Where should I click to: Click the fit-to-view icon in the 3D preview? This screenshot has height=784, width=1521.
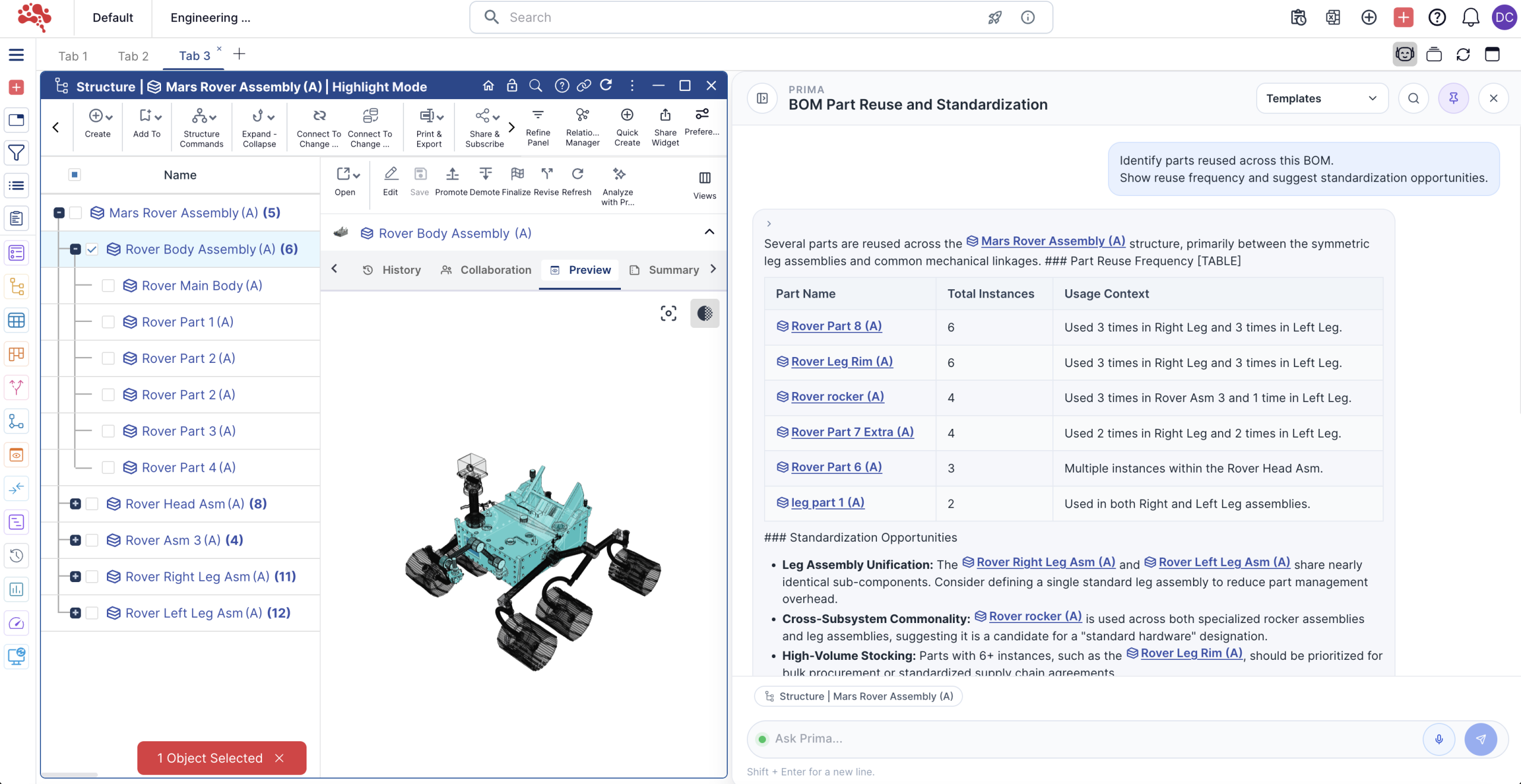click(668, 313)
